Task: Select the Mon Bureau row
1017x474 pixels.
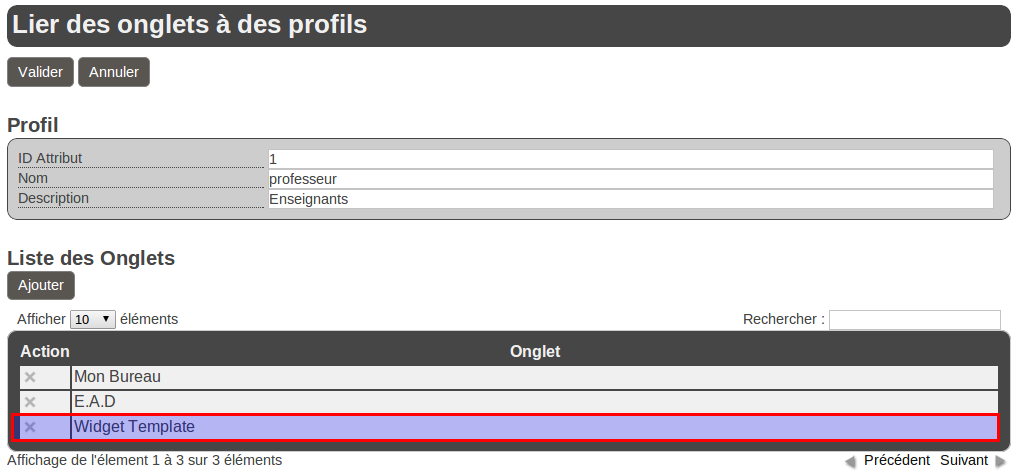Action: click(x=535, y=377)
